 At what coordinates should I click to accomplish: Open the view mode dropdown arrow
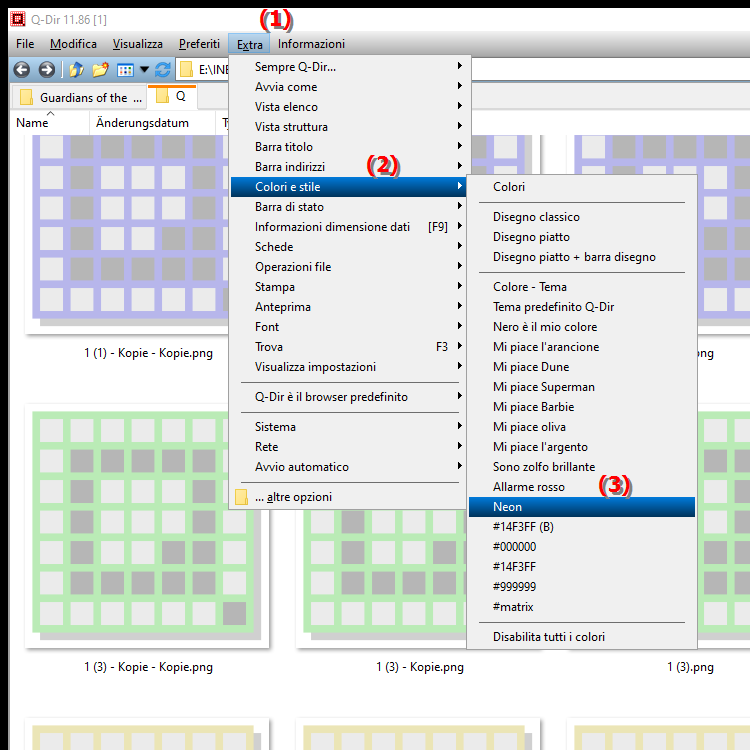click(144, 70)
